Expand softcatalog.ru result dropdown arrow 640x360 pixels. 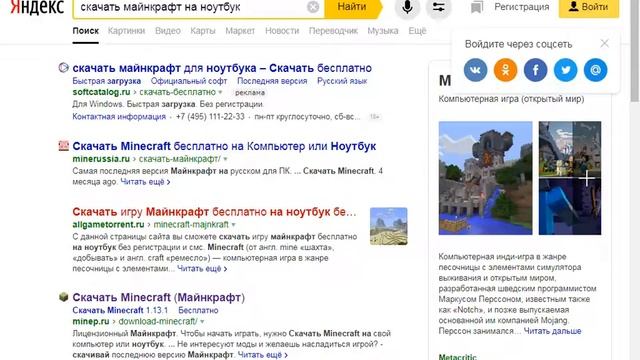pyautogui.click(x=220, y=93)
